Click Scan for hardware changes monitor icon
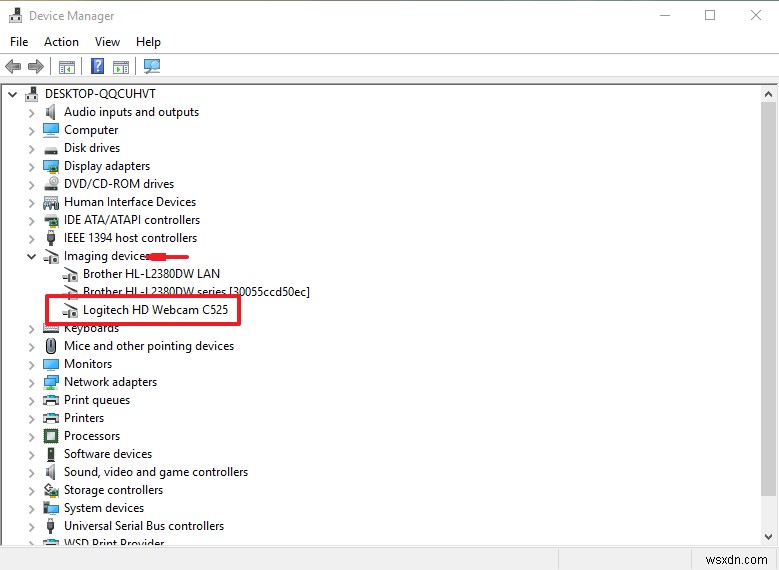The width and height of the screenshot is (779, 570). [152, 66]
